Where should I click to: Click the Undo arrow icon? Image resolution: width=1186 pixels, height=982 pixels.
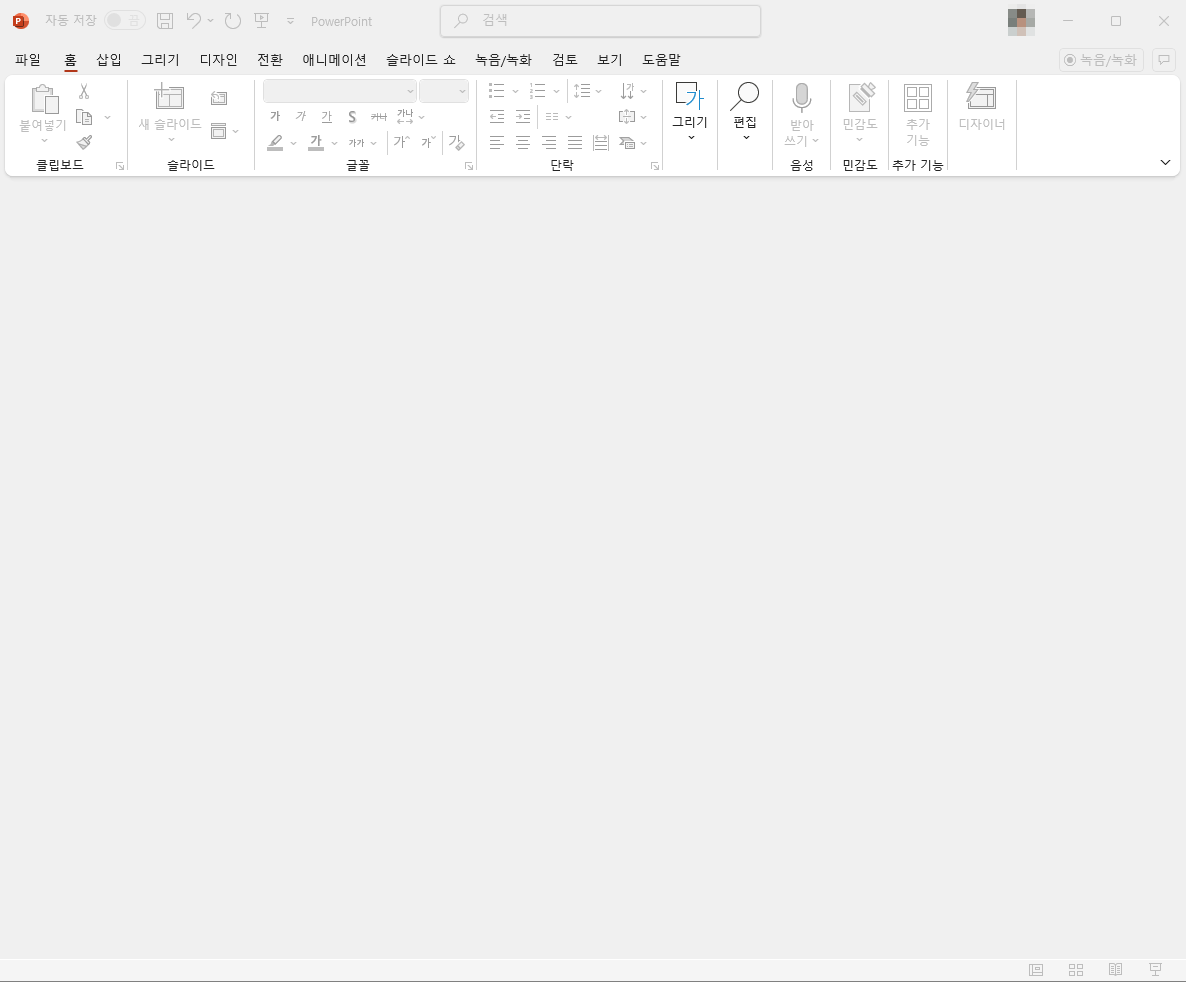point(194,21)
